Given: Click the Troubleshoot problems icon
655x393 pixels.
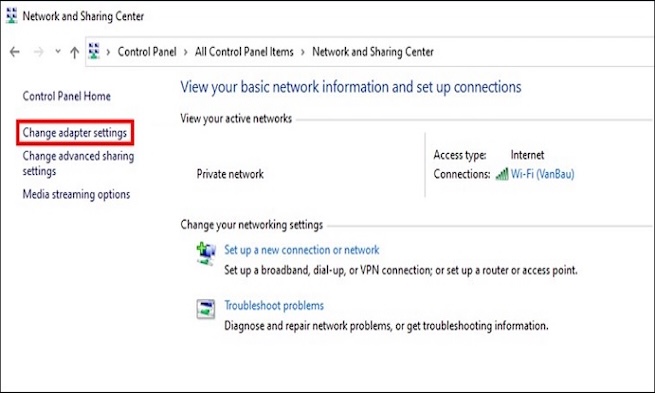Looking at the screenshot, I should pyautogui.click(x=206, y=309).
